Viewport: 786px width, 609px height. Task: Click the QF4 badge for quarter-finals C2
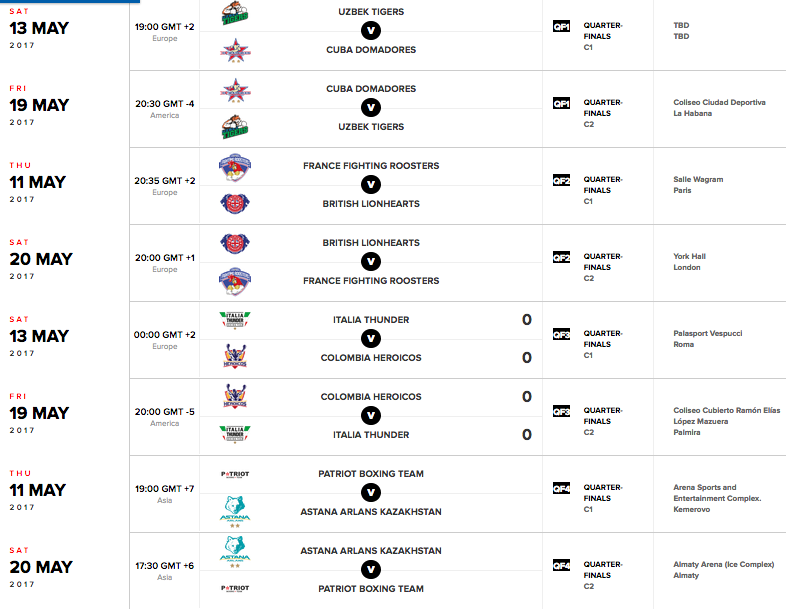pyautogui.click(x=561, y=565)
